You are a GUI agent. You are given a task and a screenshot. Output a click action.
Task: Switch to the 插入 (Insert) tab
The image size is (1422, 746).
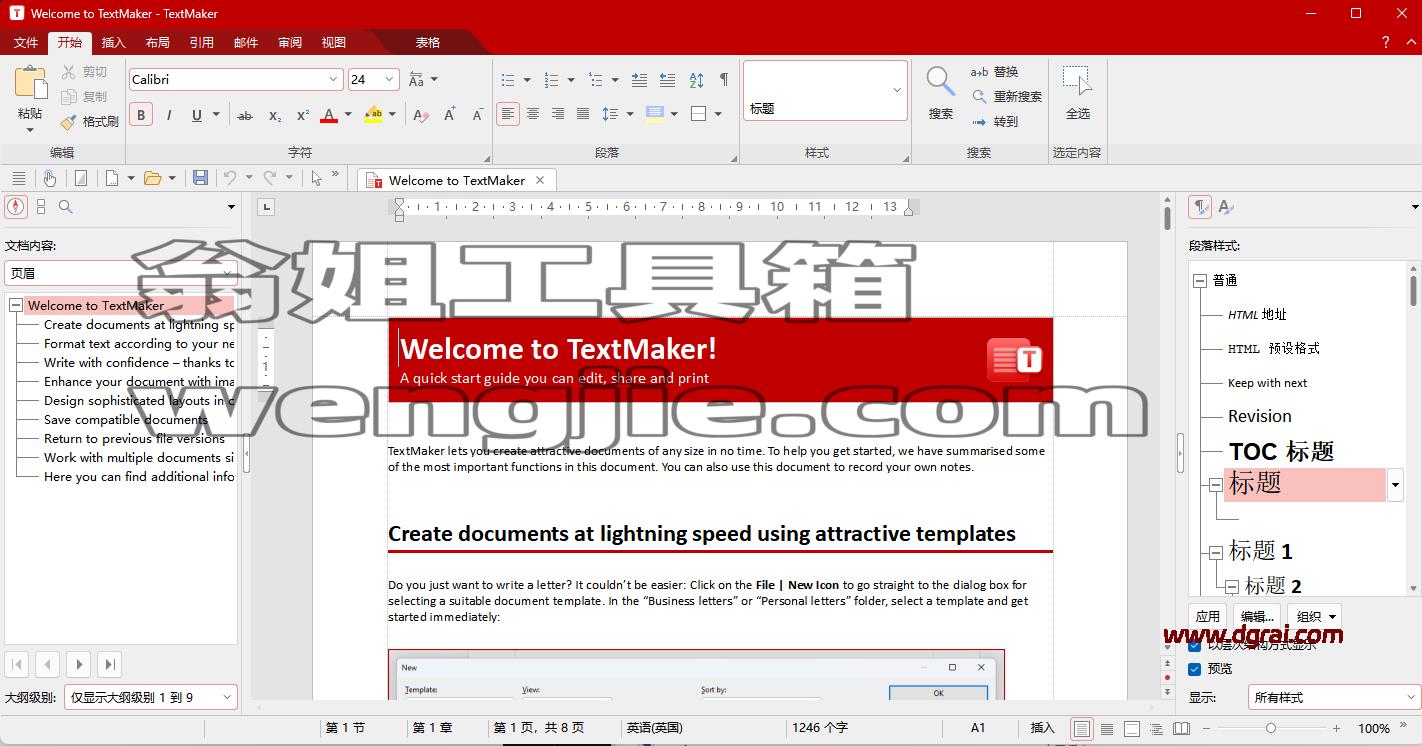click(x=114, y=42)
